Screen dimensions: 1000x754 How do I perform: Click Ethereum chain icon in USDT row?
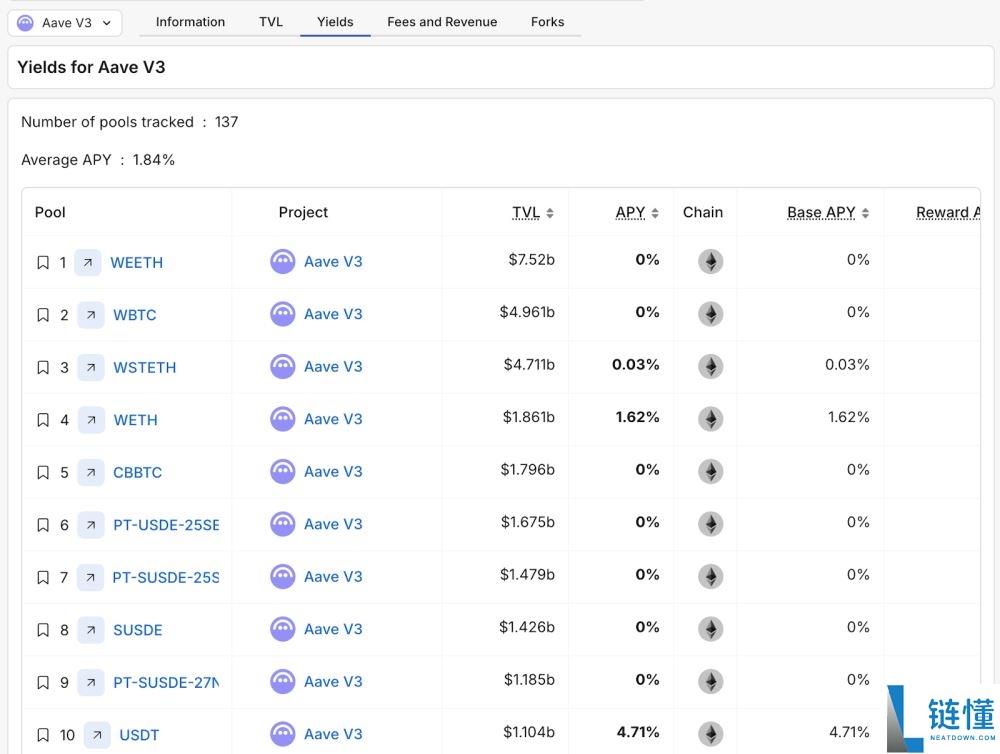click(710, 734)
